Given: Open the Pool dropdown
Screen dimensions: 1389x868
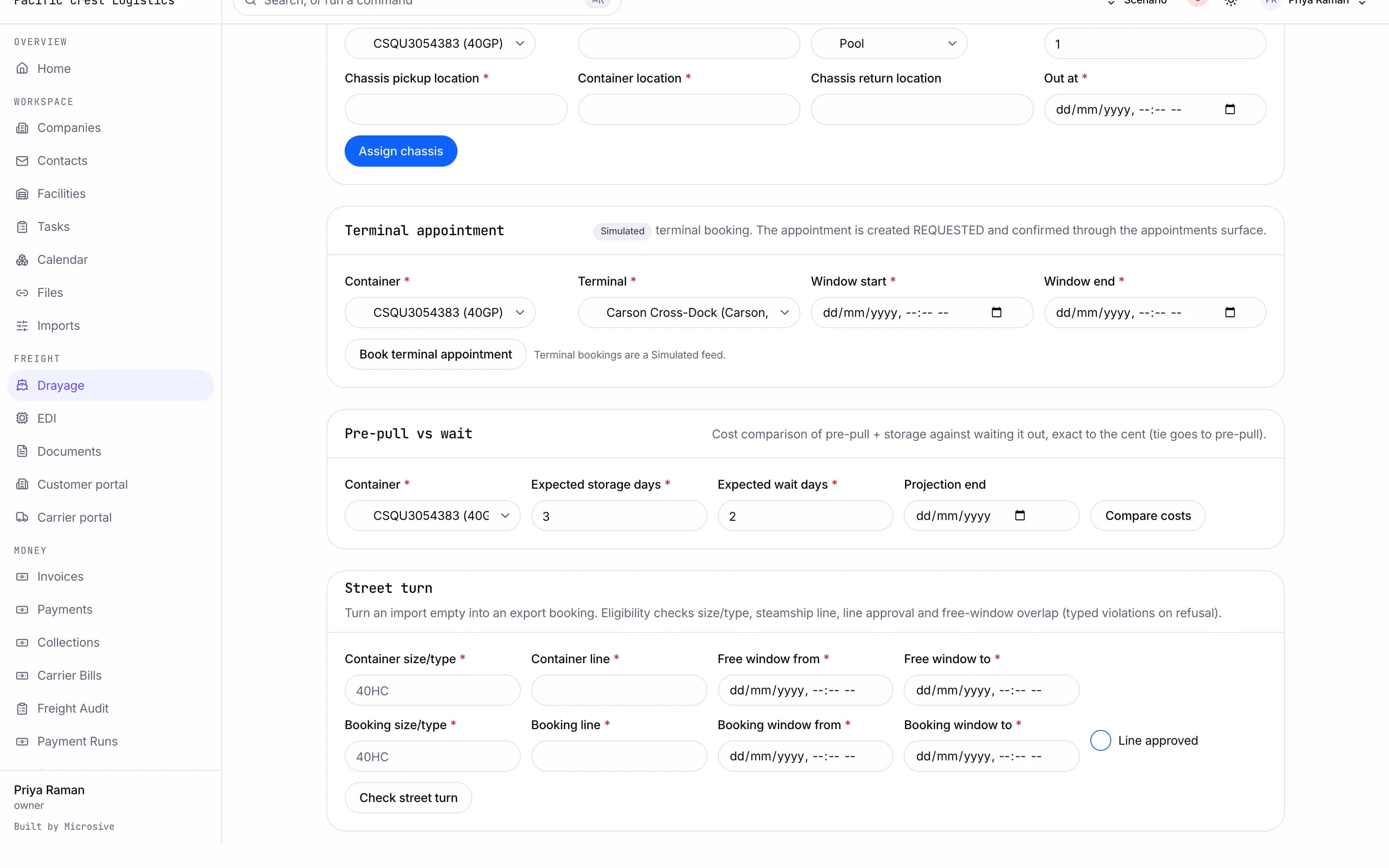Looking at the screenshot, I should (889, 44).
